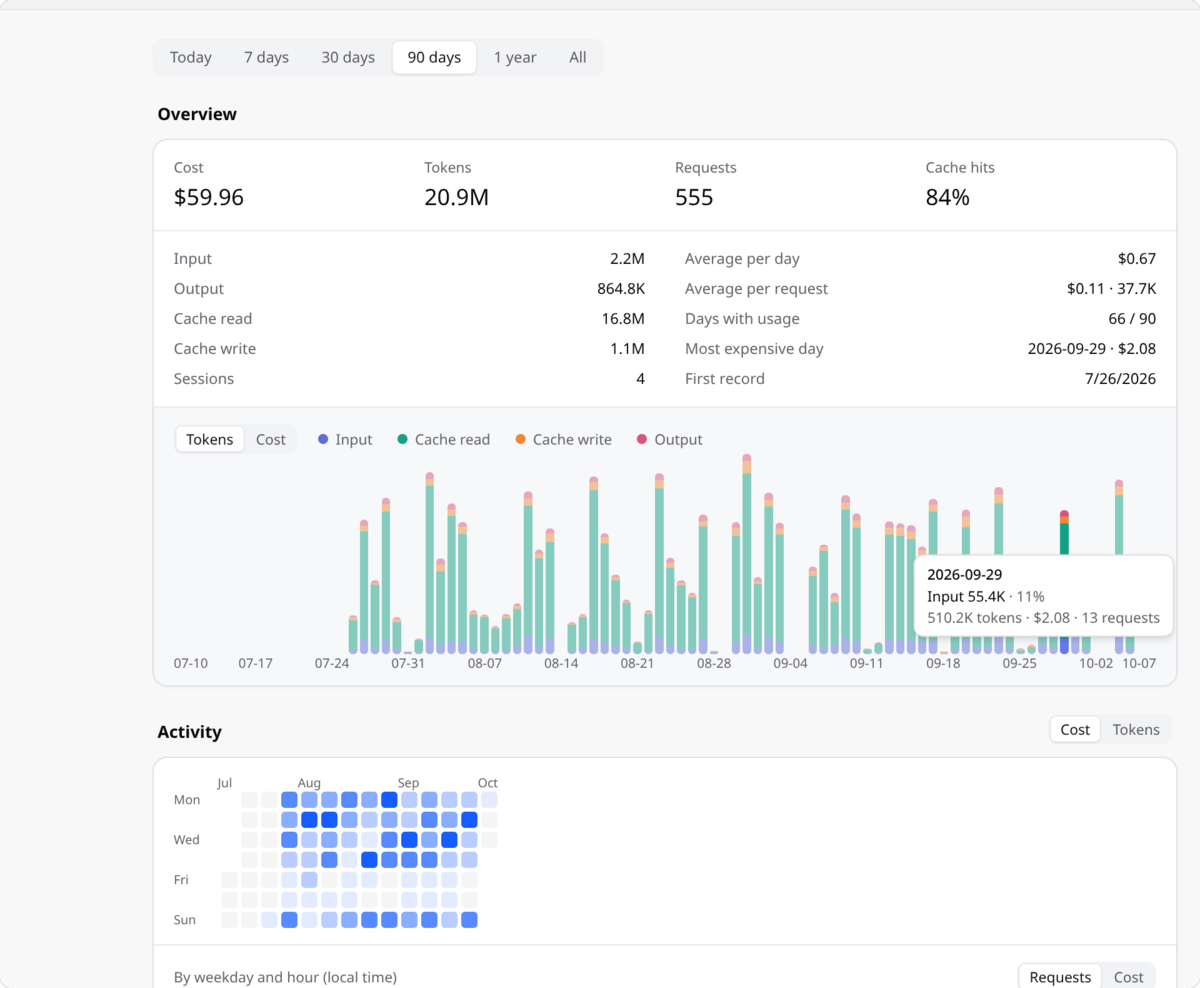Click the Average per request value
The height and width of the screenshot is (988, 1200).
coord(1111,289)
